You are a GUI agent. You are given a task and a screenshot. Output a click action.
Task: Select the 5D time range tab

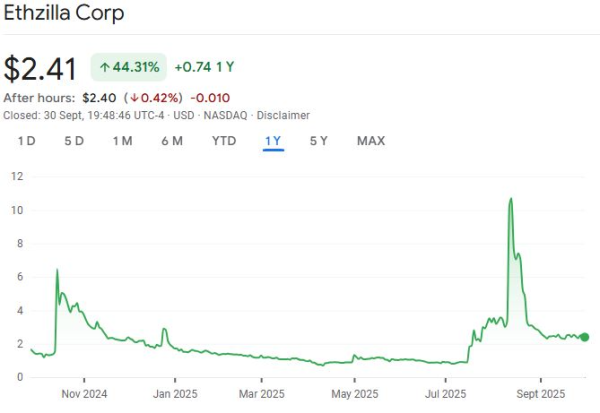click(x=74, y=141)
